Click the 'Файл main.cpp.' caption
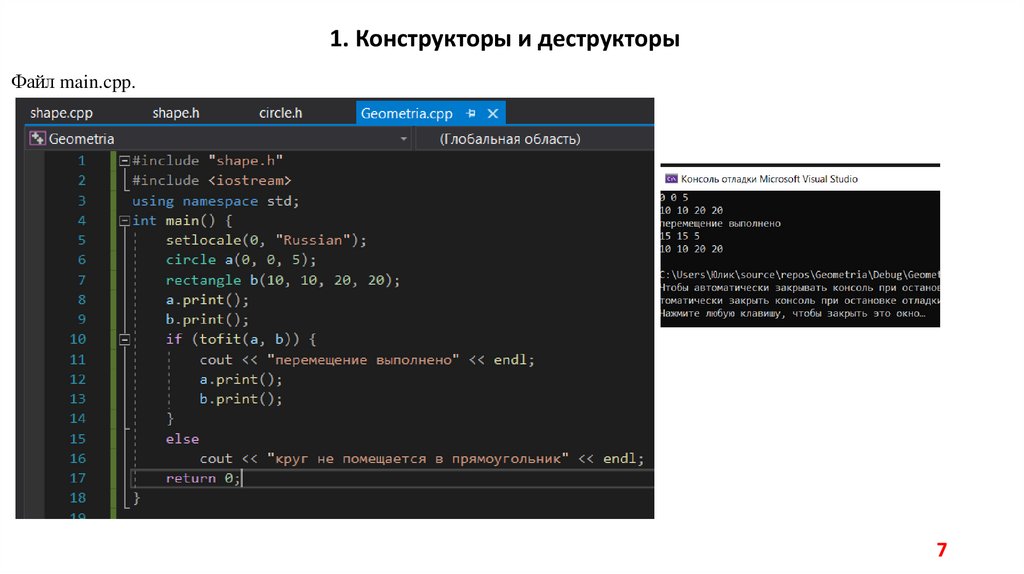 click(73, 82)
